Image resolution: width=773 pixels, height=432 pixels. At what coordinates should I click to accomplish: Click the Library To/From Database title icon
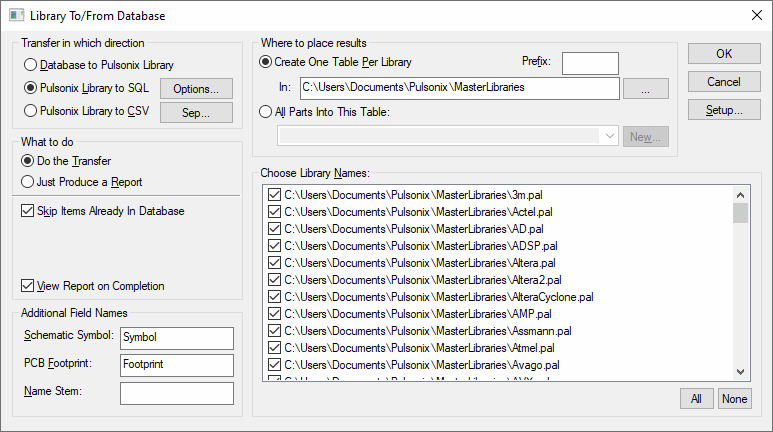click(x=17, y=16)
